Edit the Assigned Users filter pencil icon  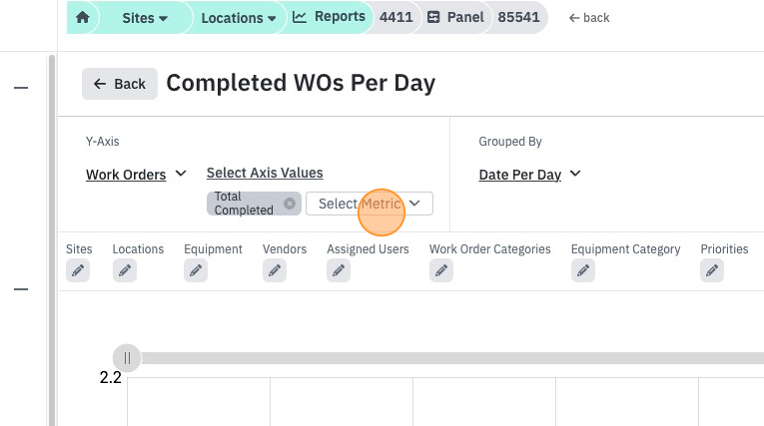tap(339, 271)
